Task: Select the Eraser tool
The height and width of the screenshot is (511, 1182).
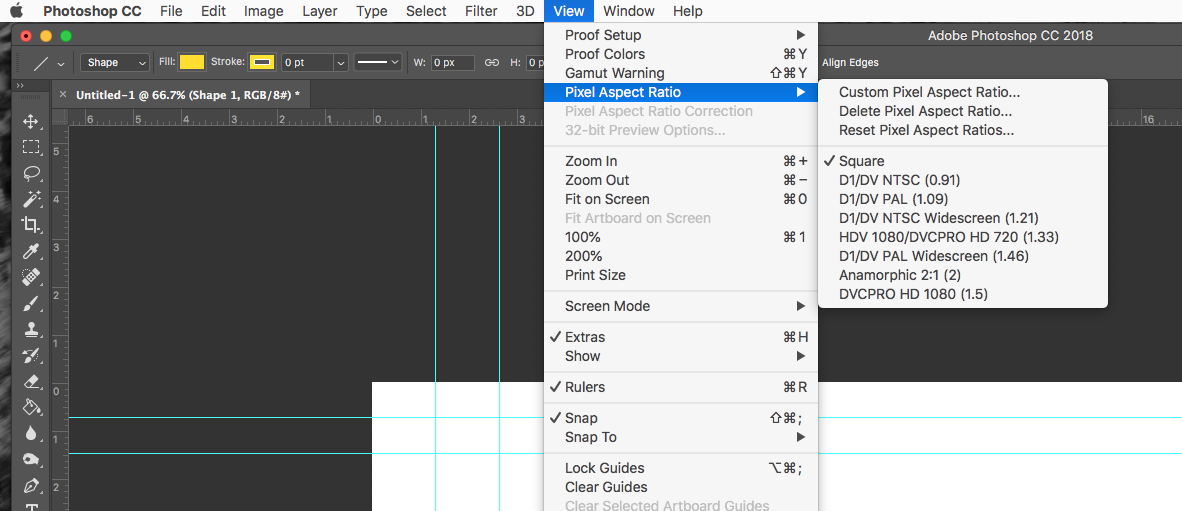Action: (31, 381)
